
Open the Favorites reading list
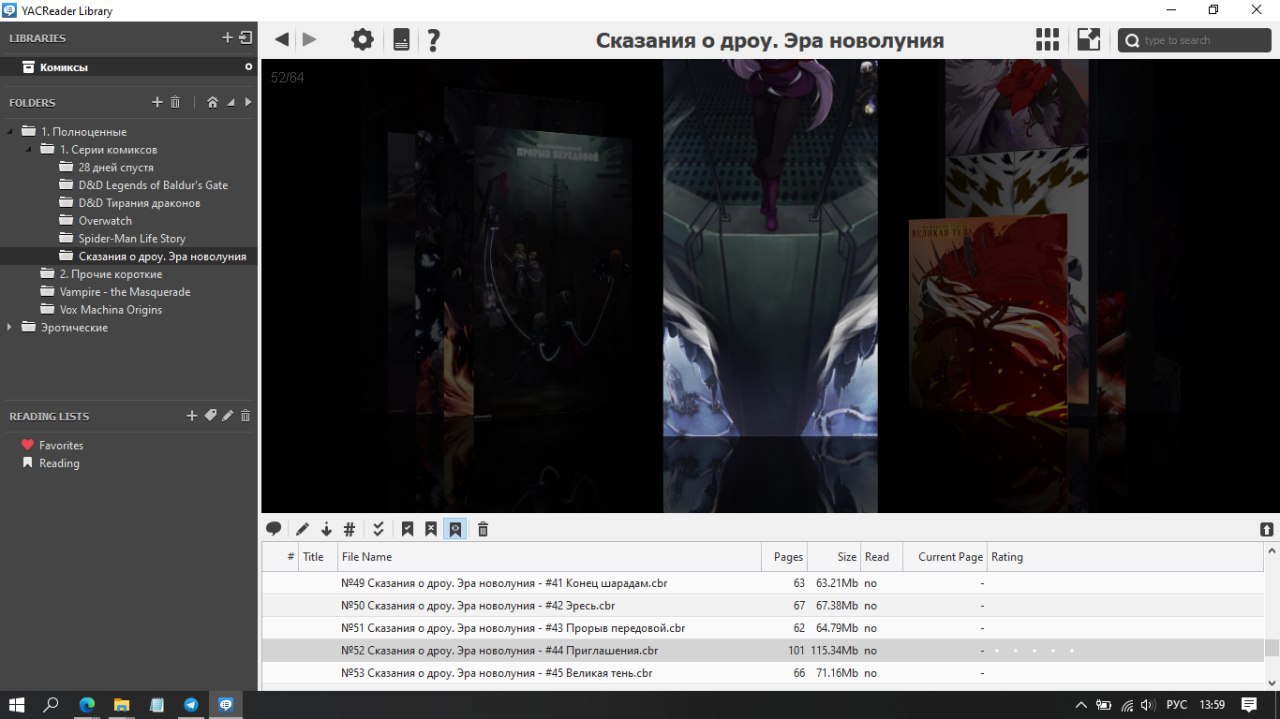(61, 445)
